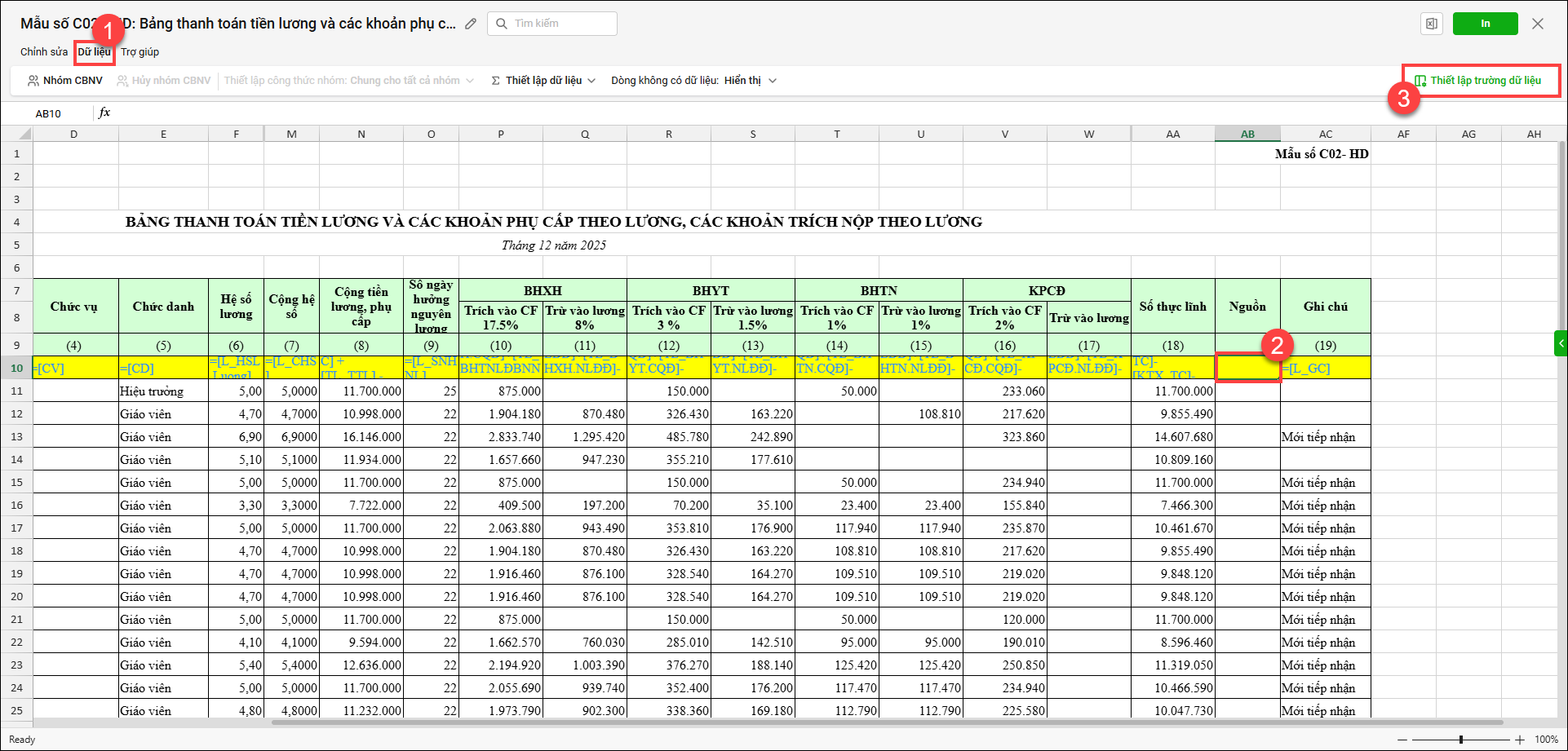Screen dimensions: 1568x751
Task: Select the AB column header
Action: (x=1247, y=135)
